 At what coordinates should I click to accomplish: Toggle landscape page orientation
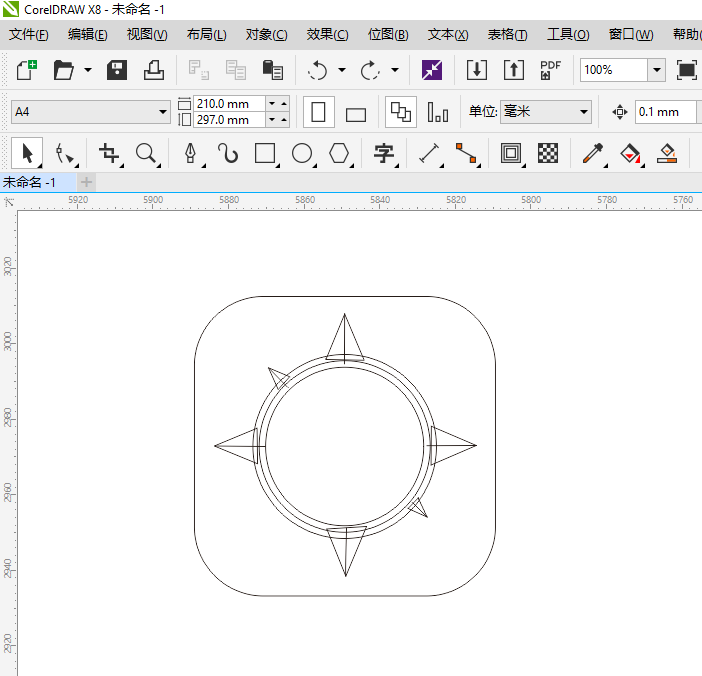pyautogui.click(x=356, y=112)
